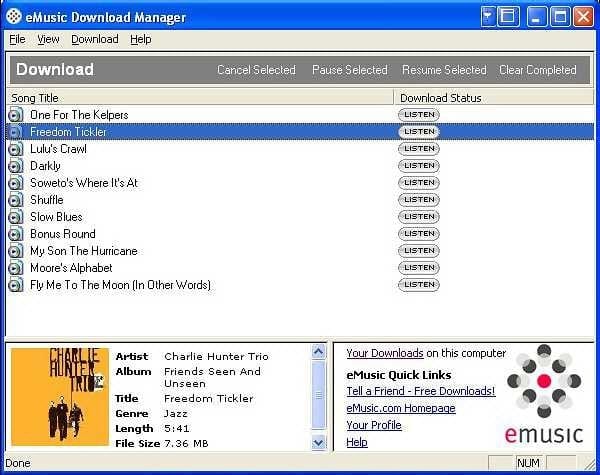Click the track icon beside My Son The Hurricane
This screenshot has width=600, height=475.
15,251
